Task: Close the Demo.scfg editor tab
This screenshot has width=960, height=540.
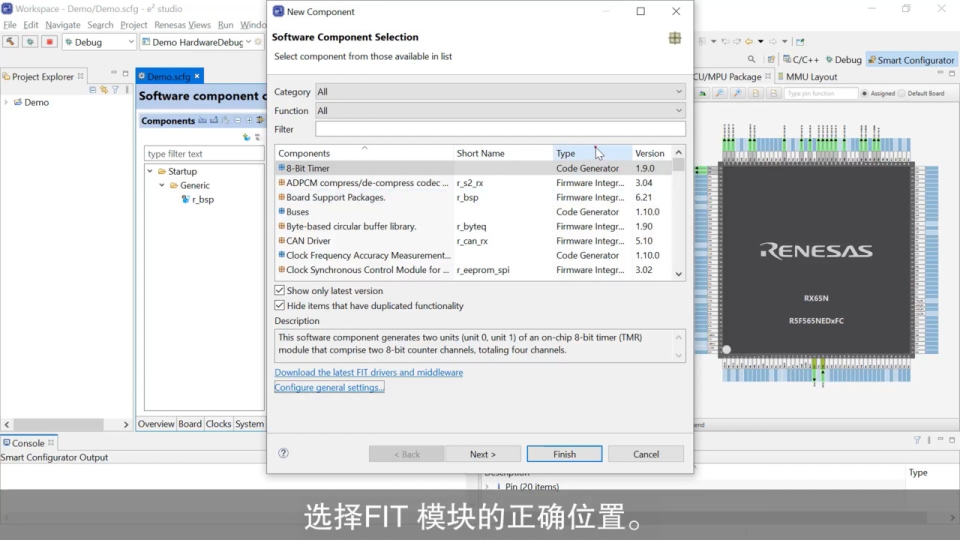Action: click(x=197, y=77)
